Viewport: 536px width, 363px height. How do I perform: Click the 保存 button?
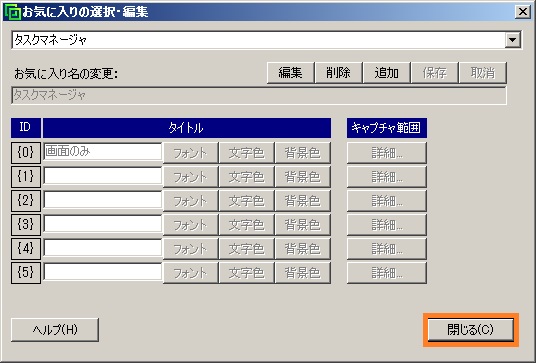[x=434, y=73]
